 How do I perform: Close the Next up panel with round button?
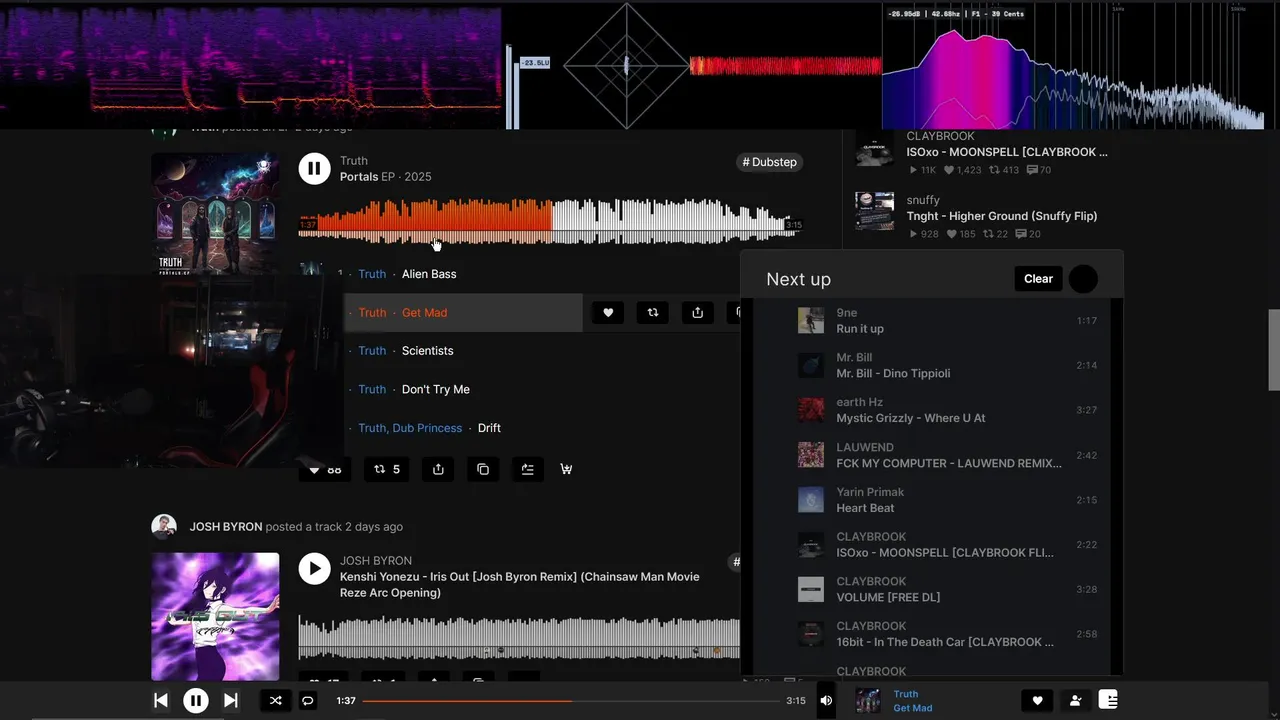1083,279
